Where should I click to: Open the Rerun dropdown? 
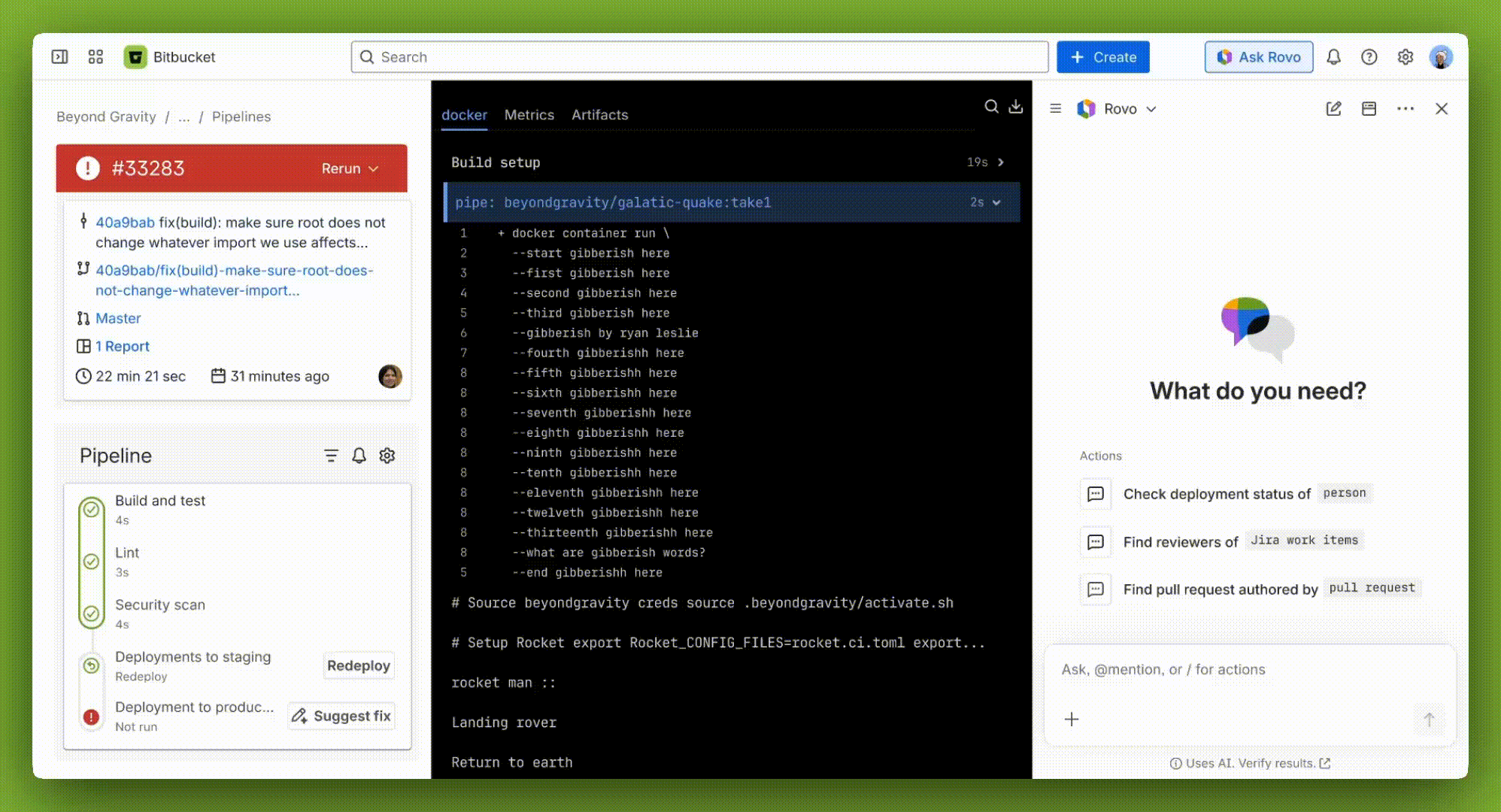tap(350, 168)
